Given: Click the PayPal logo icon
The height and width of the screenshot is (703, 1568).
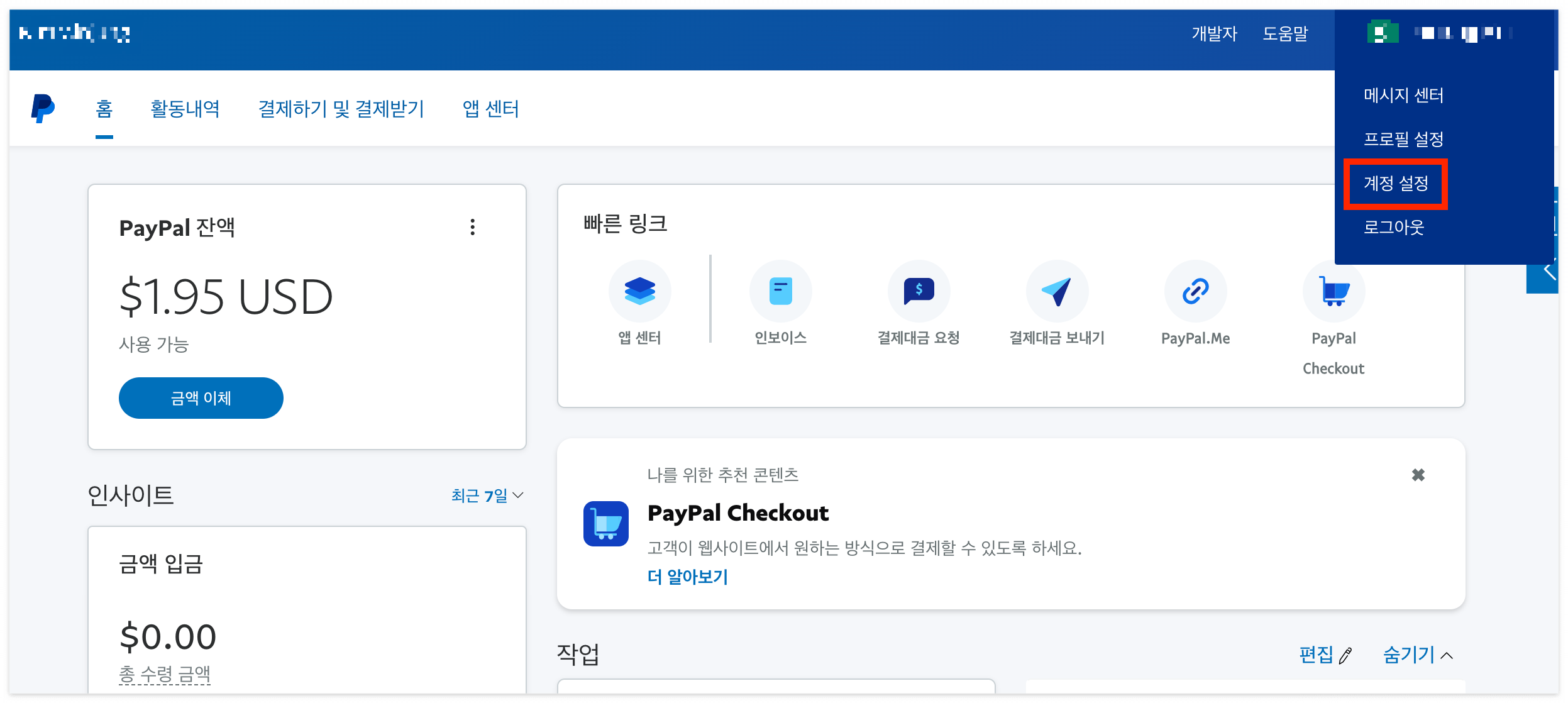Looking at the screenshot, I should [43, 109].
